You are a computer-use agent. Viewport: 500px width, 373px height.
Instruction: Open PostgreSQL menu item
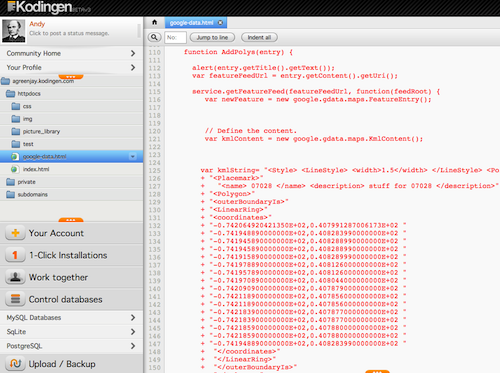coord(71,346)
